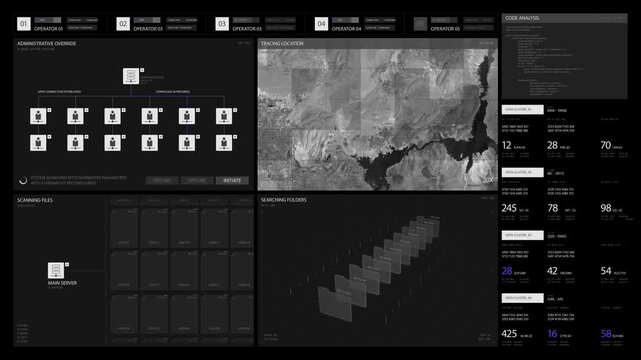Click the OPERATOR 04 label
The width and height of the screenshot is (641, 360).
coord(346,29)
